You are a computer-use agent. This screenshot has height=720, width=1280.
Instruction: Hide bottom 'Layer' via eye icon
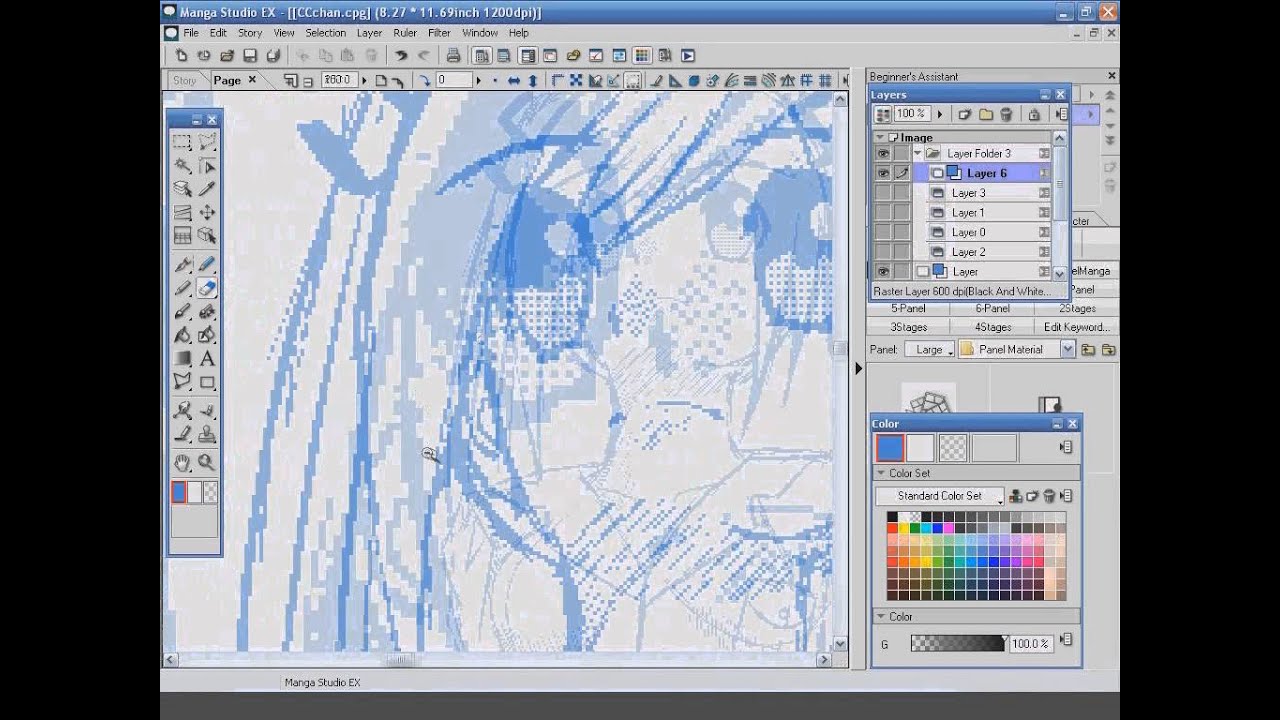883,271
